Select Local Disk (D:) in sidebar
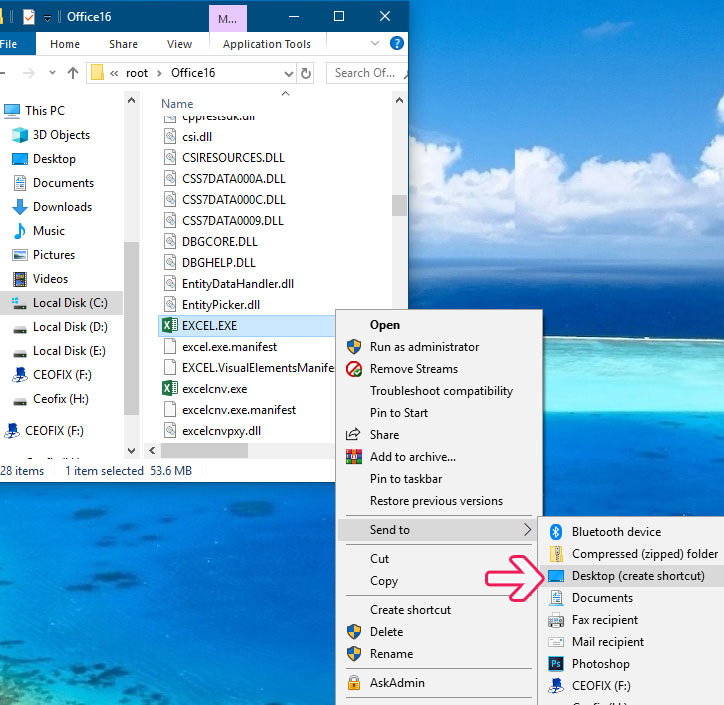 (70, 327)
